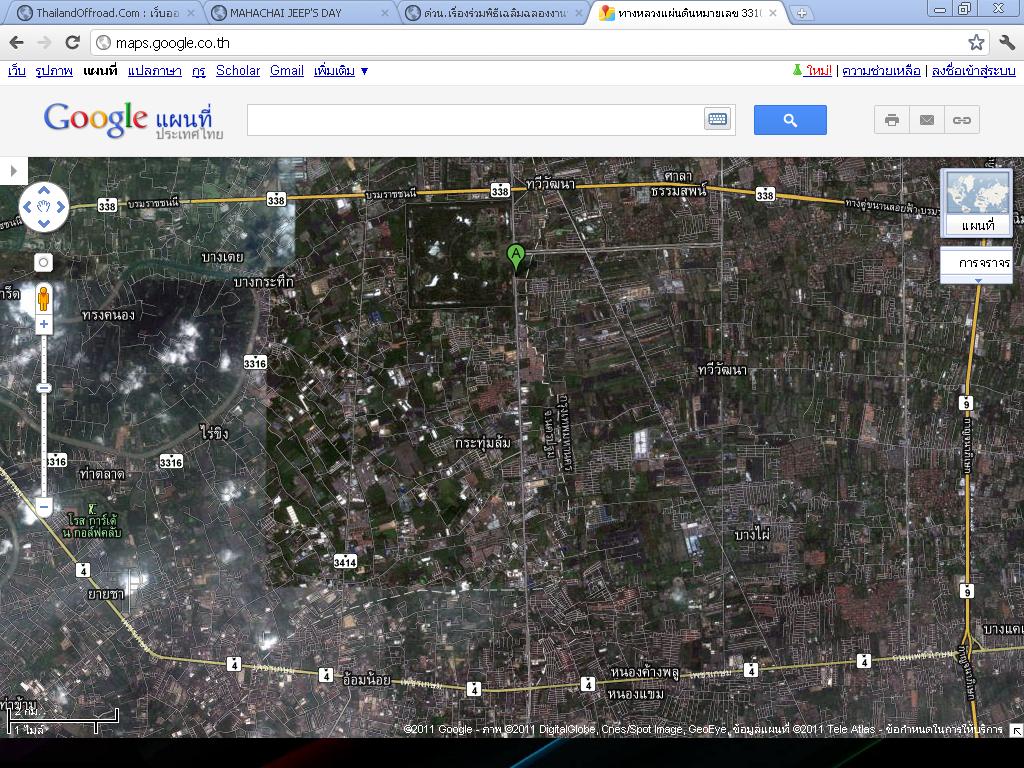Click the blue search magnifier button

[x=790, y=120]
